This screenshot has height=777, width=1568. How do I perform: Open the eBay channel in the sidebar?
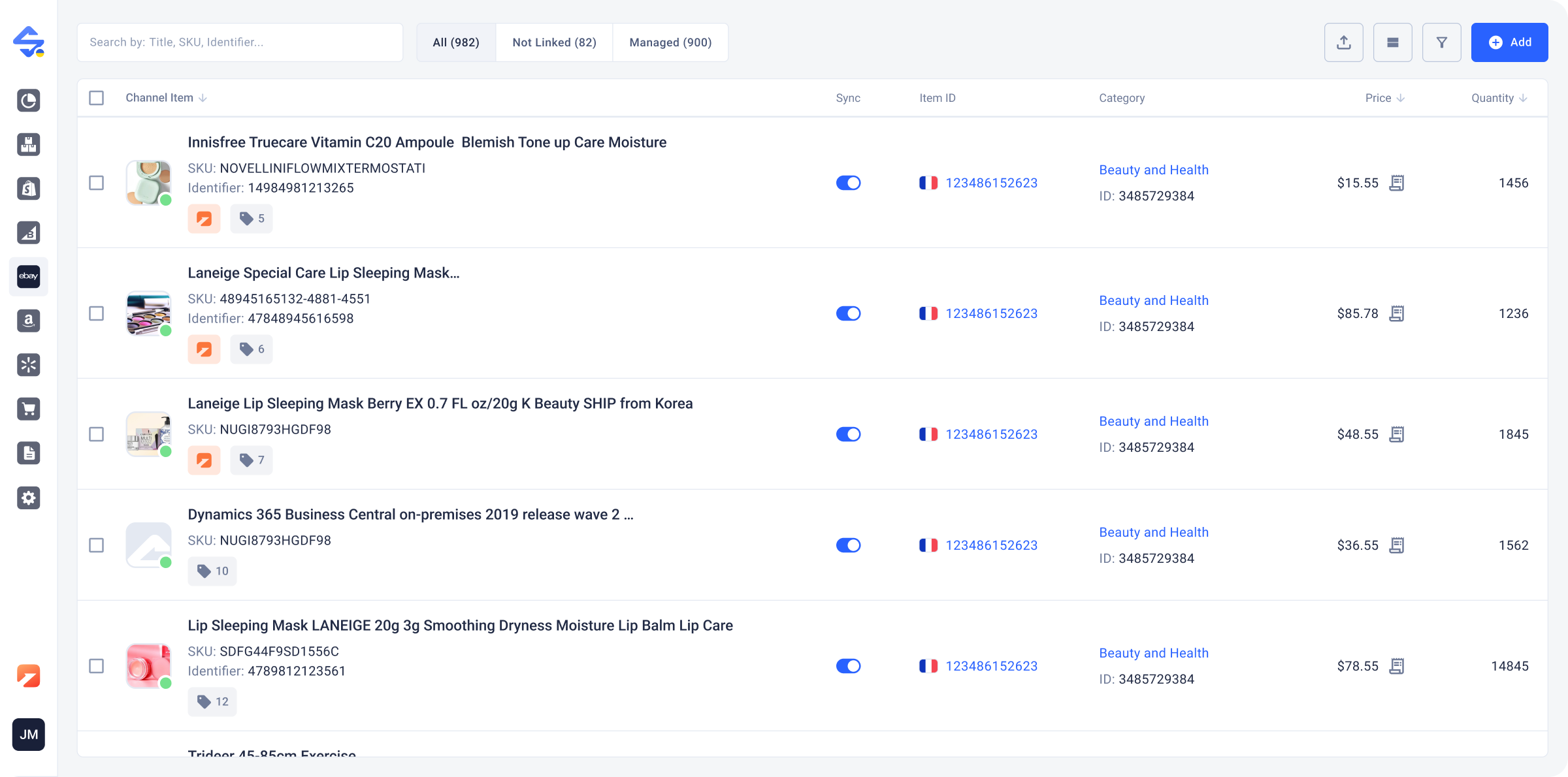[x=29, y=276]
